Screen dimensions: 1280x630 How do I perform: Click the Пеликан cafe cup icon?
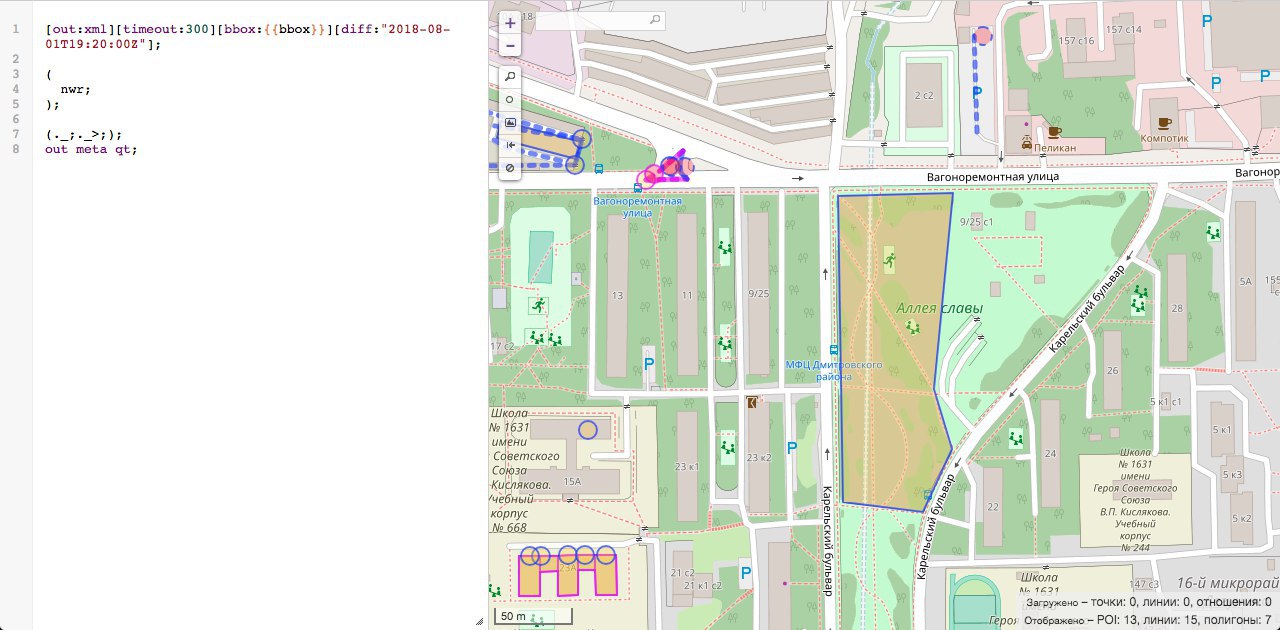1054,131
